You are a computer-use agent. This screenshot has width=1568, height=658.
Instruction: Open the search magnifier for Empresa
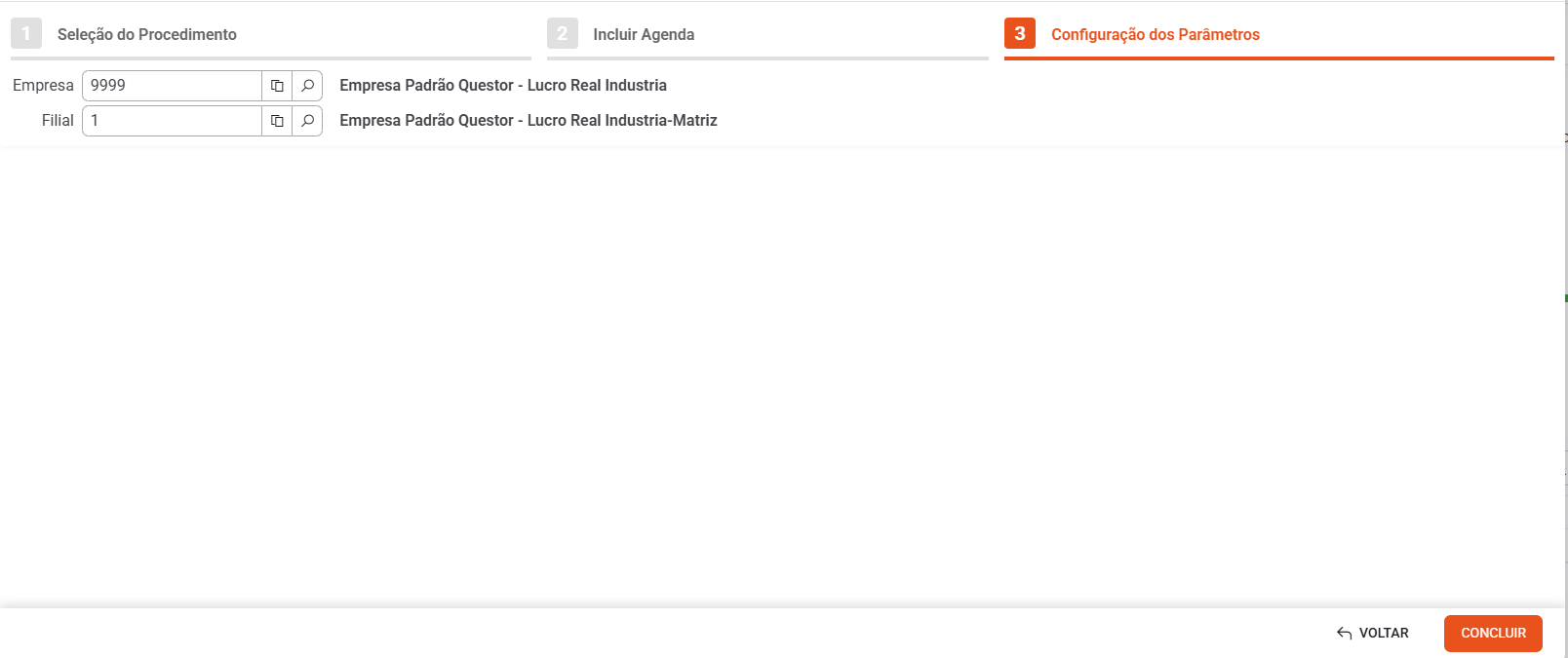coord(307,86)
